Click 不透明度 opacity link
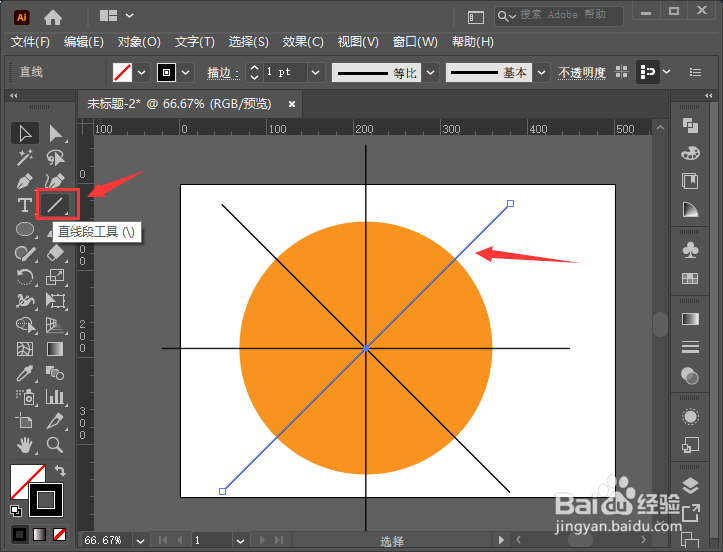 pos(581,73)
